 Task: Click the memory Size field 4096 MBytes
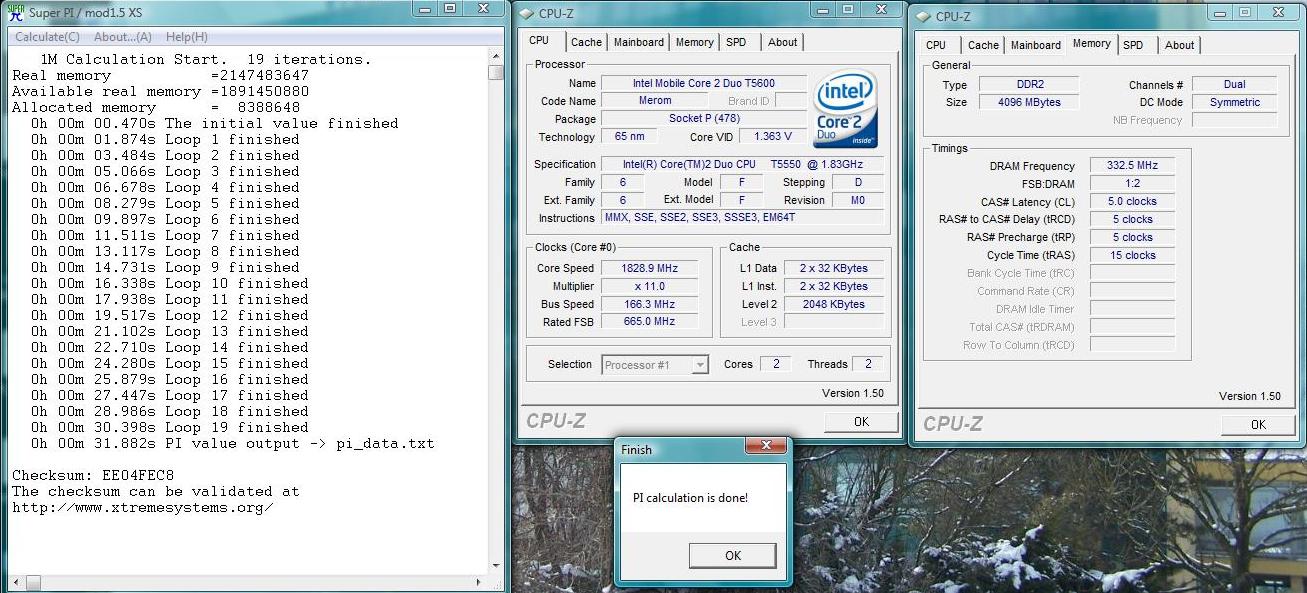1028,103
